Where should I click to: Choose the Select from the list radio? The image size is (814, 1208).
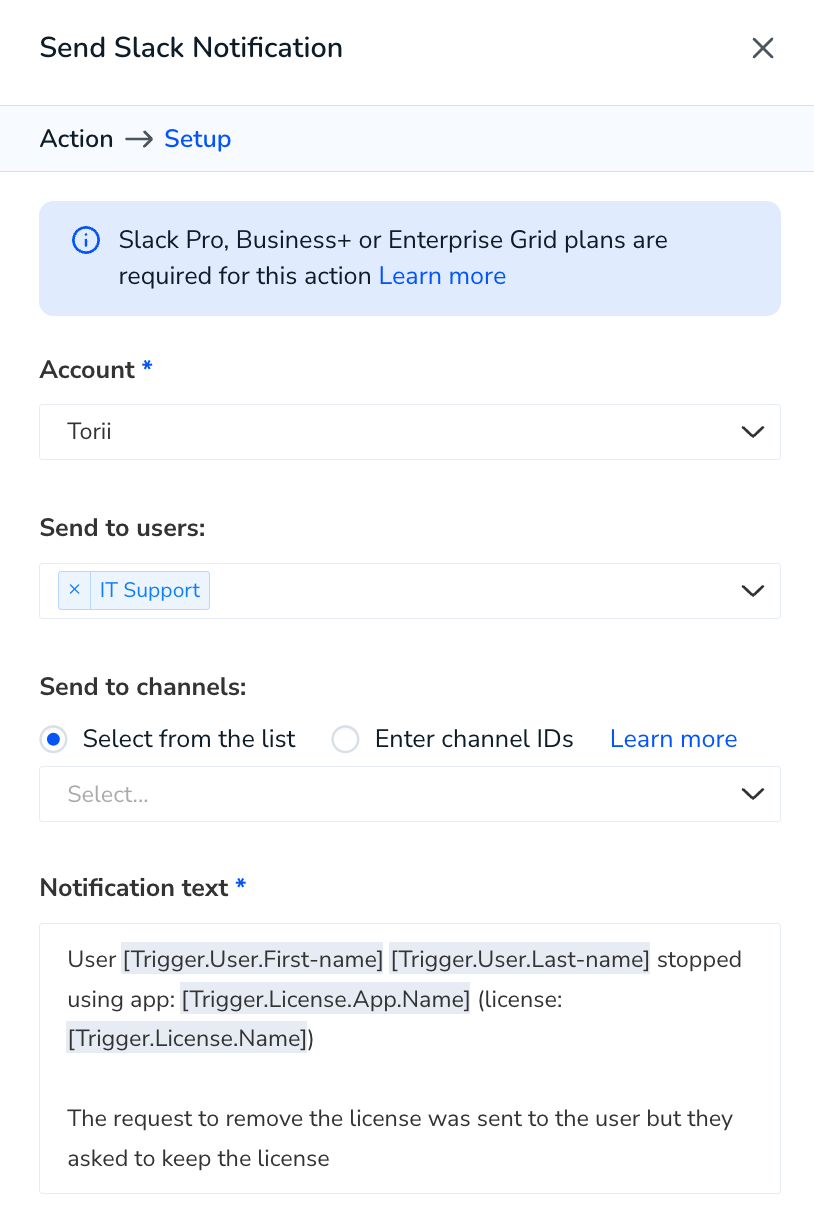(53, 740)
